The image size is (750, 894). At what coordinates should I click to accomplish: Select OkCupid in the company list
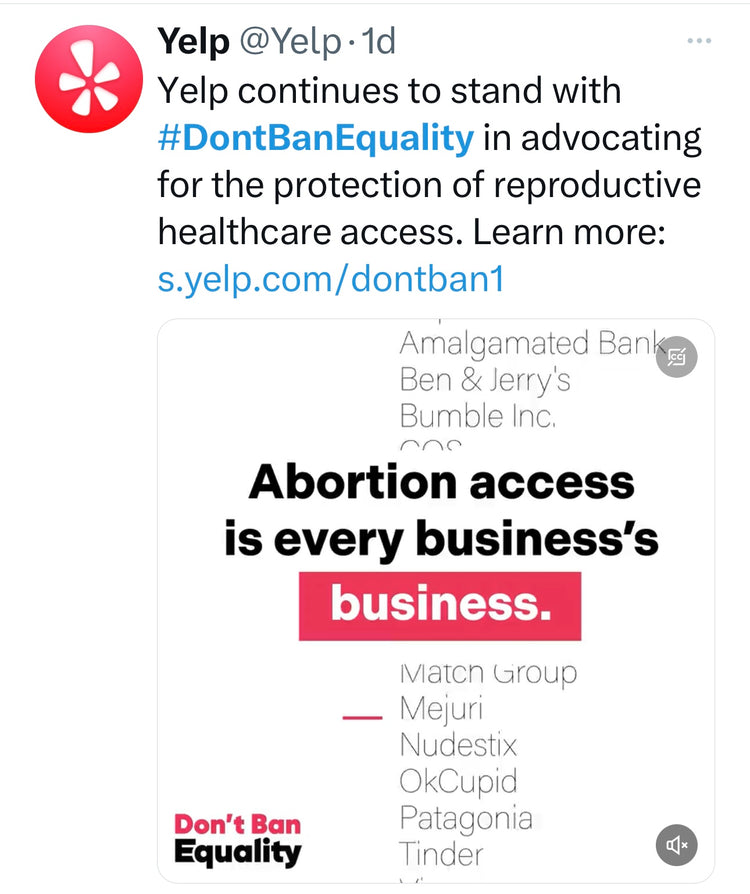click(x=458, y=782)
